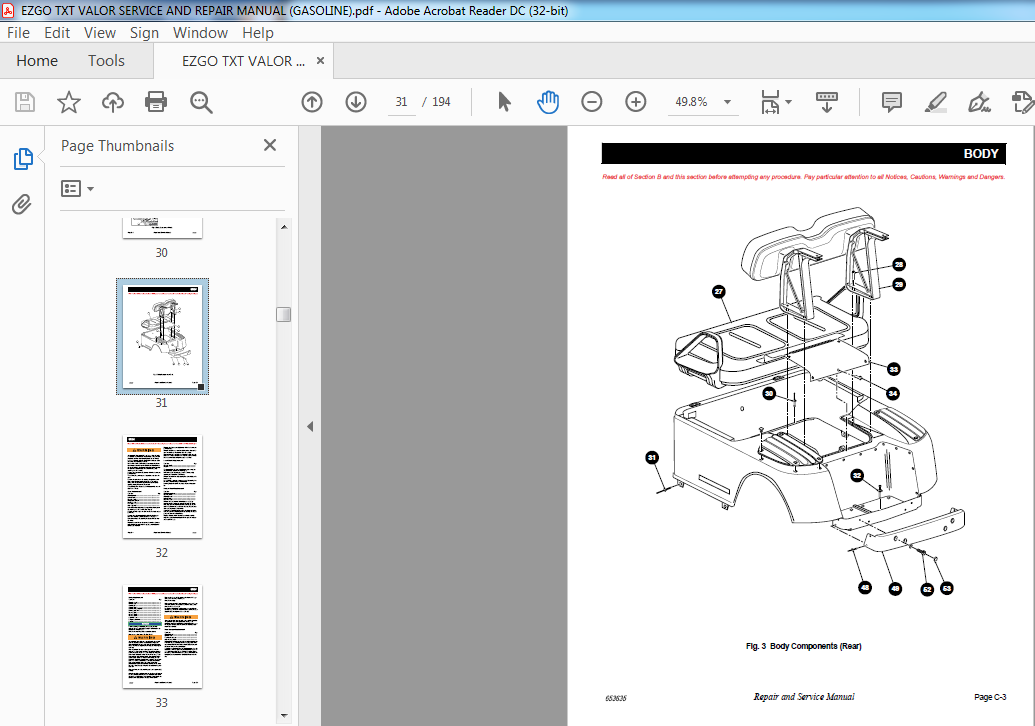This screenshot has height=726, width=1035.
Task: Zoom in with the plus icon
Action: (x=636, y=102)
